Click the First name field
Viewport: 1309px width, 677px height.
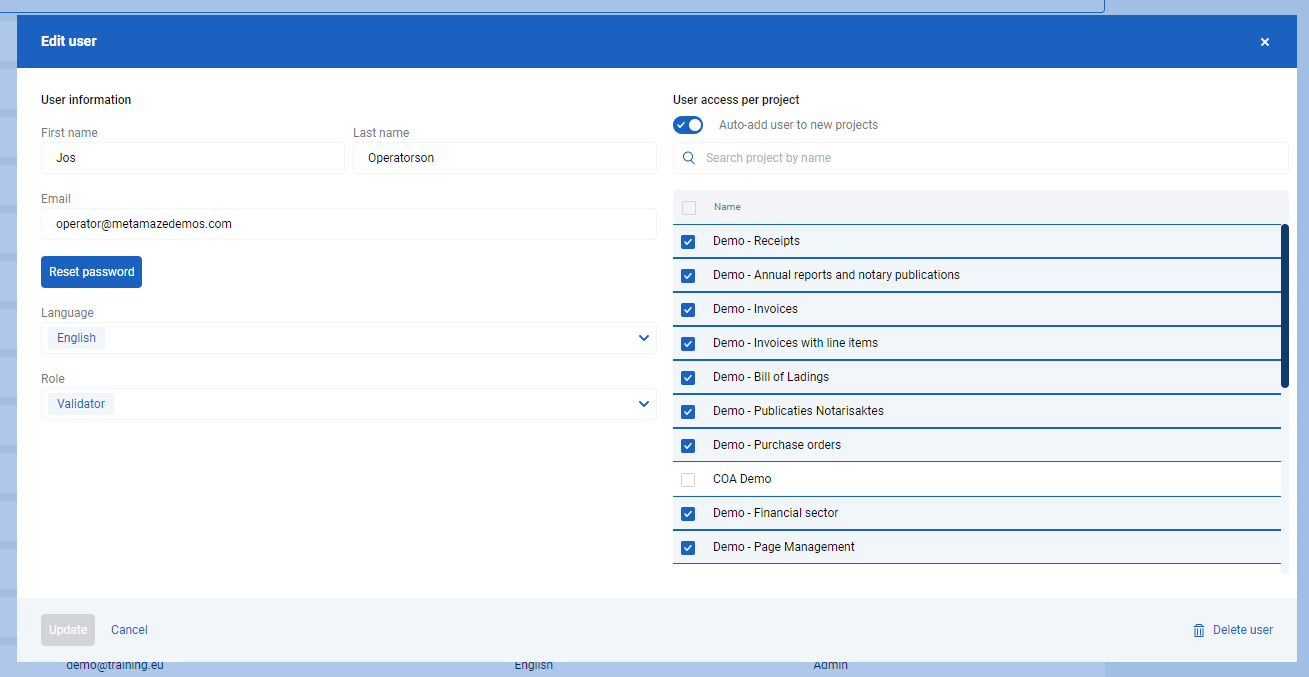click(193, 158)
